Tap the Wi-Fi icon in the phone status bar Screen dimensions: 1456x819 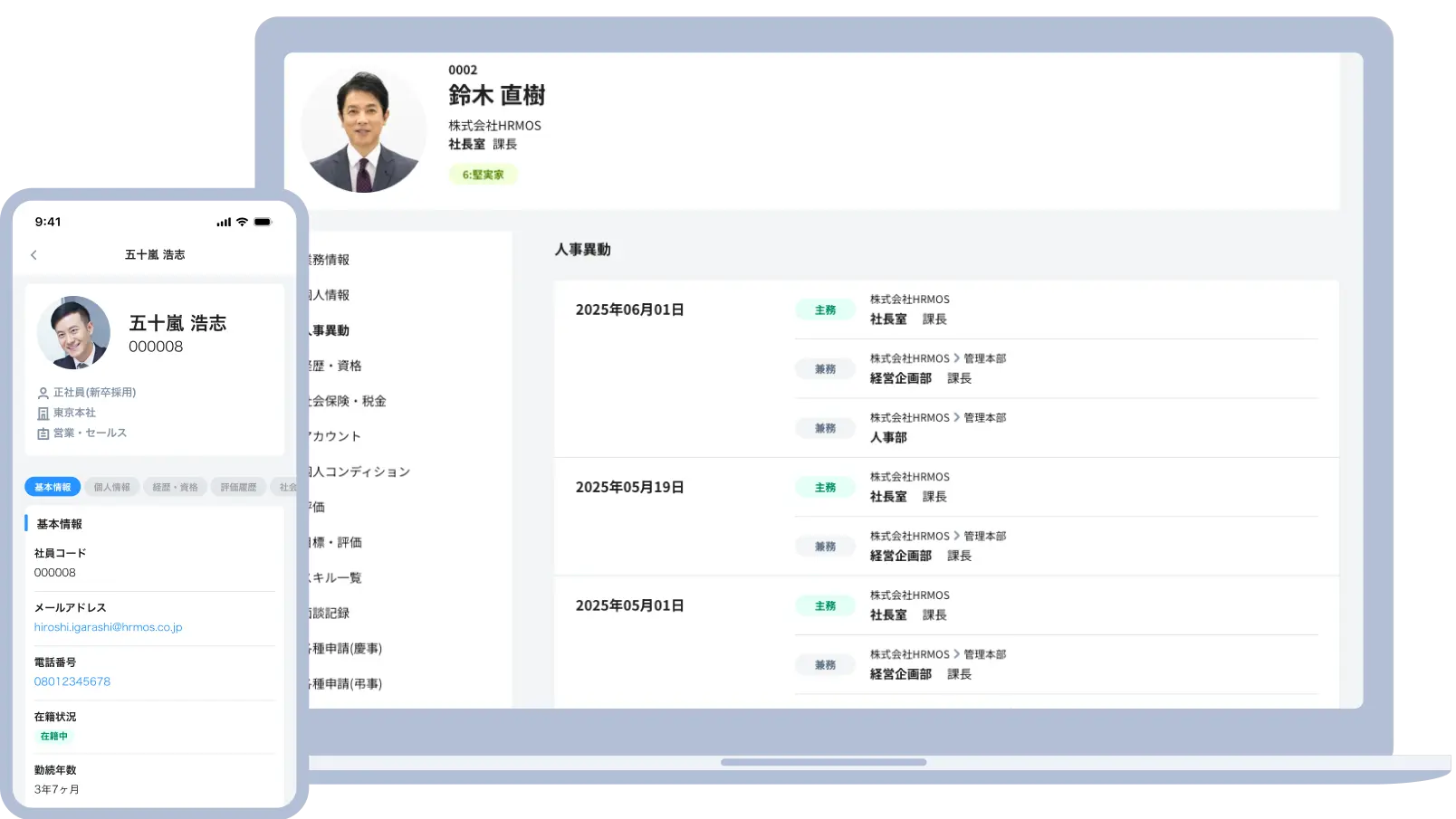240,221
